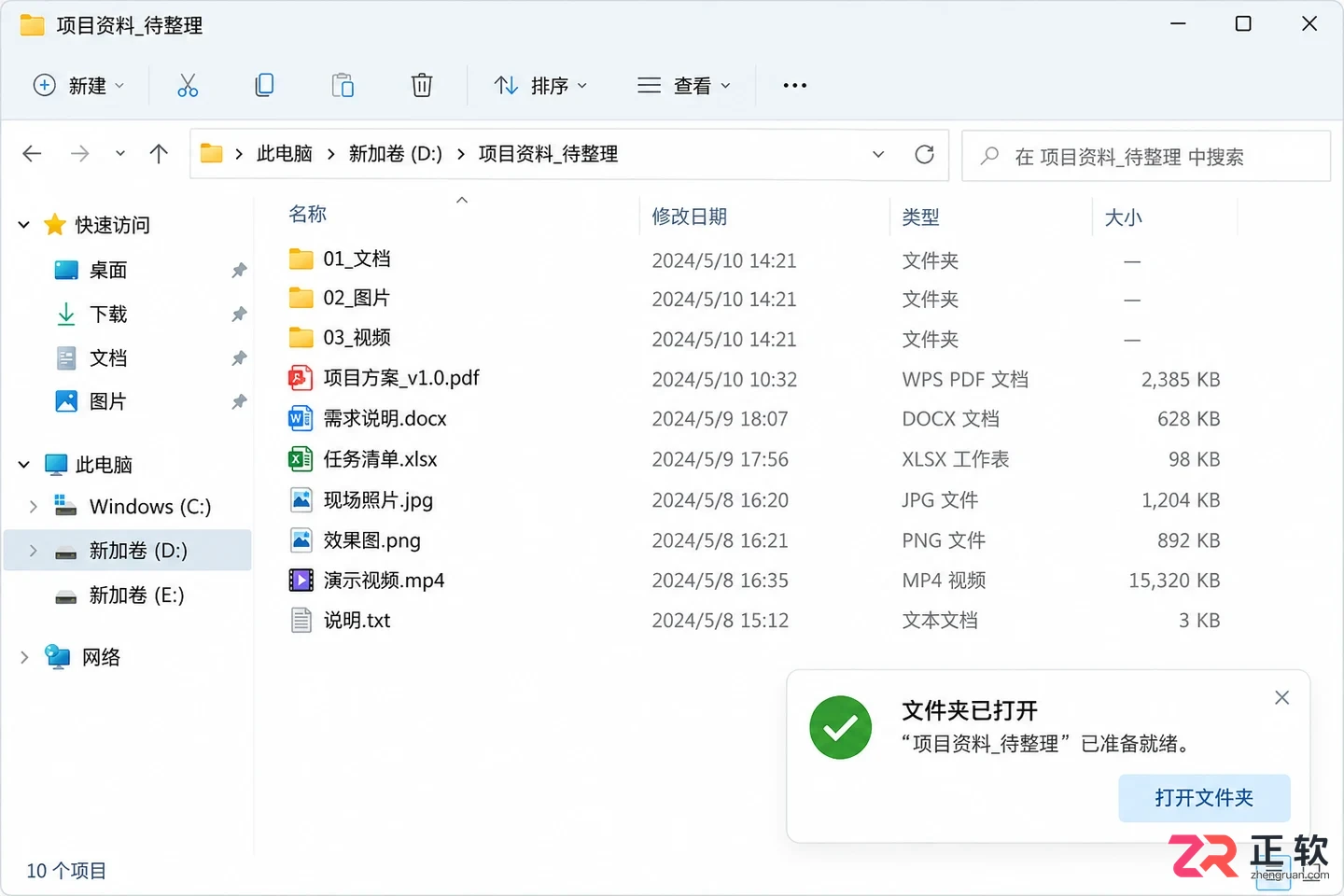Expand the 网络 tree node
1344x896 pixels.
(24, 658)
